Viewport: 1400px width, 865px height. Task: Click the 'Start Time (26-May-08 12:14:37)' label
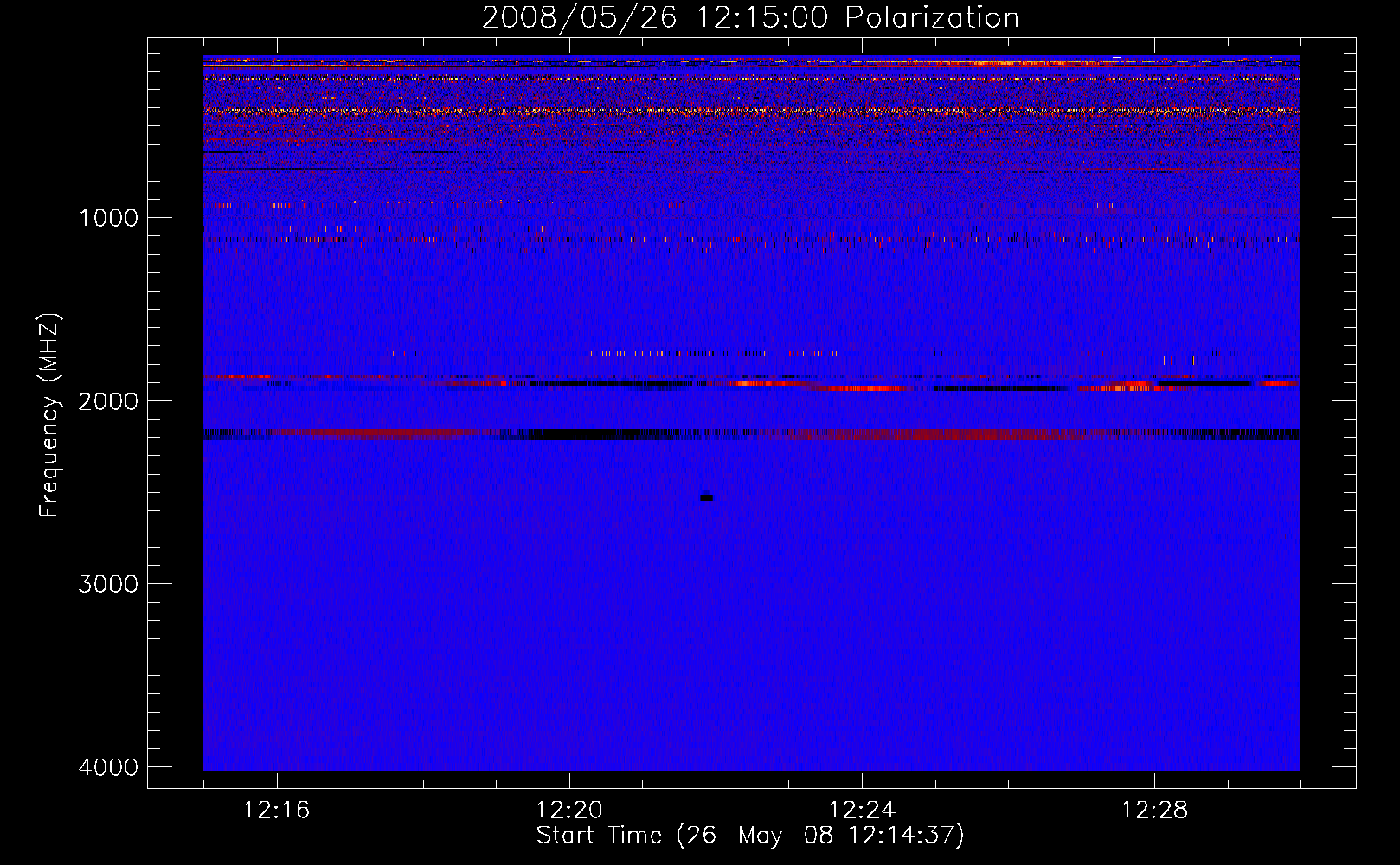click(x=750, y=836)
